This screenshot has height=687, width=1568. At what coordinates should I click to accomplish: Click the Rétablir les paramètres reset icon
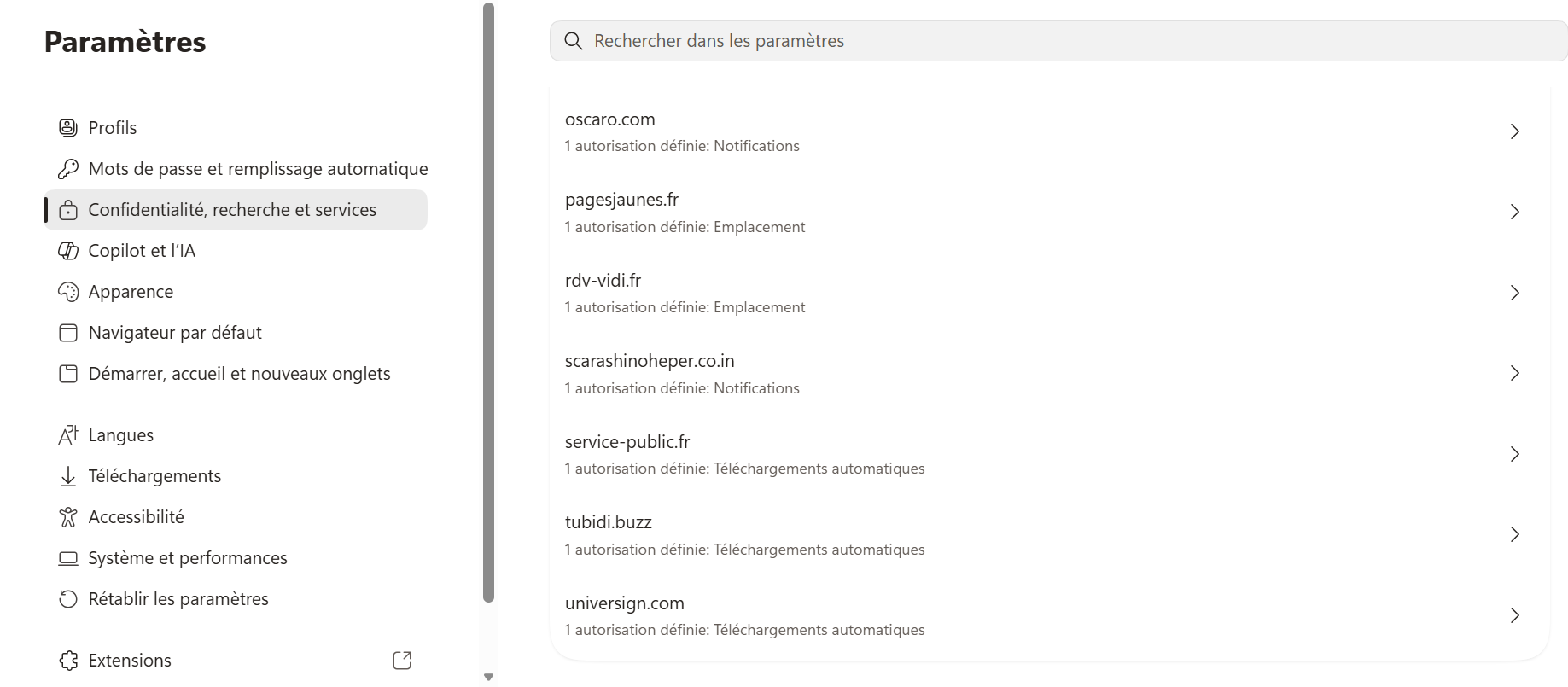68,599
